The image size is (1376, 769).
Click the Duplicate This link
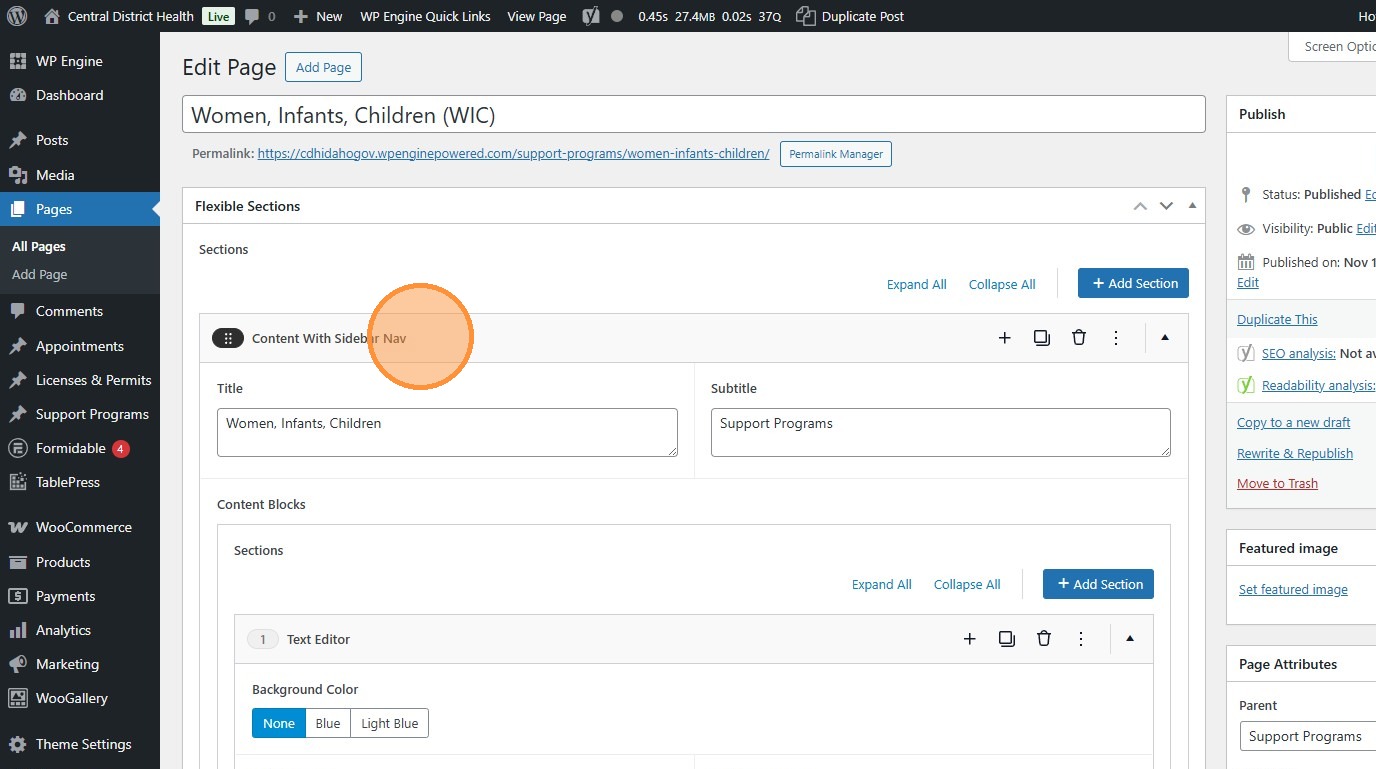click(x=1277, y=319)
